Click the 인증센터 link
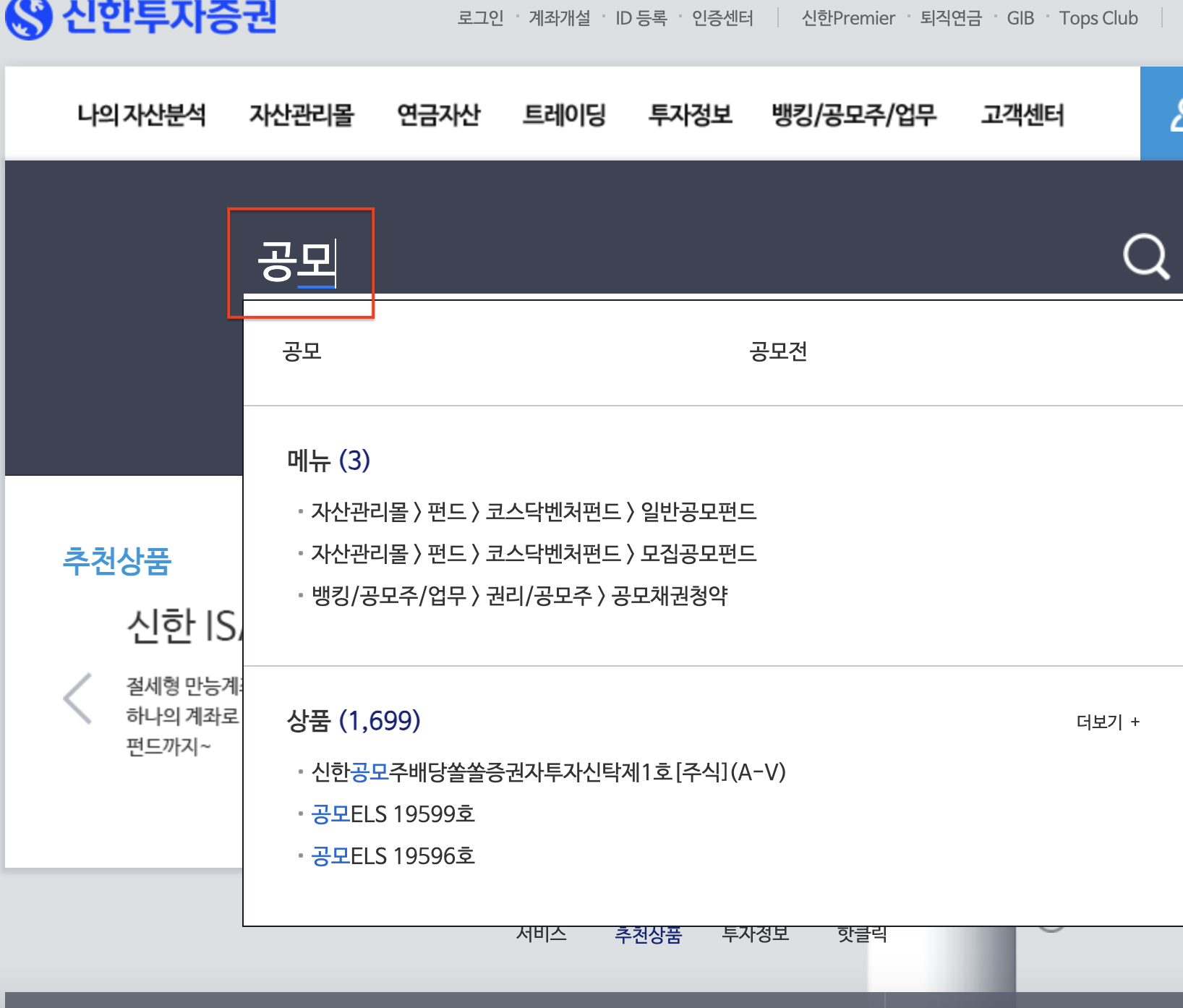The image size is (1183, 1008). (x=722, y=18)
